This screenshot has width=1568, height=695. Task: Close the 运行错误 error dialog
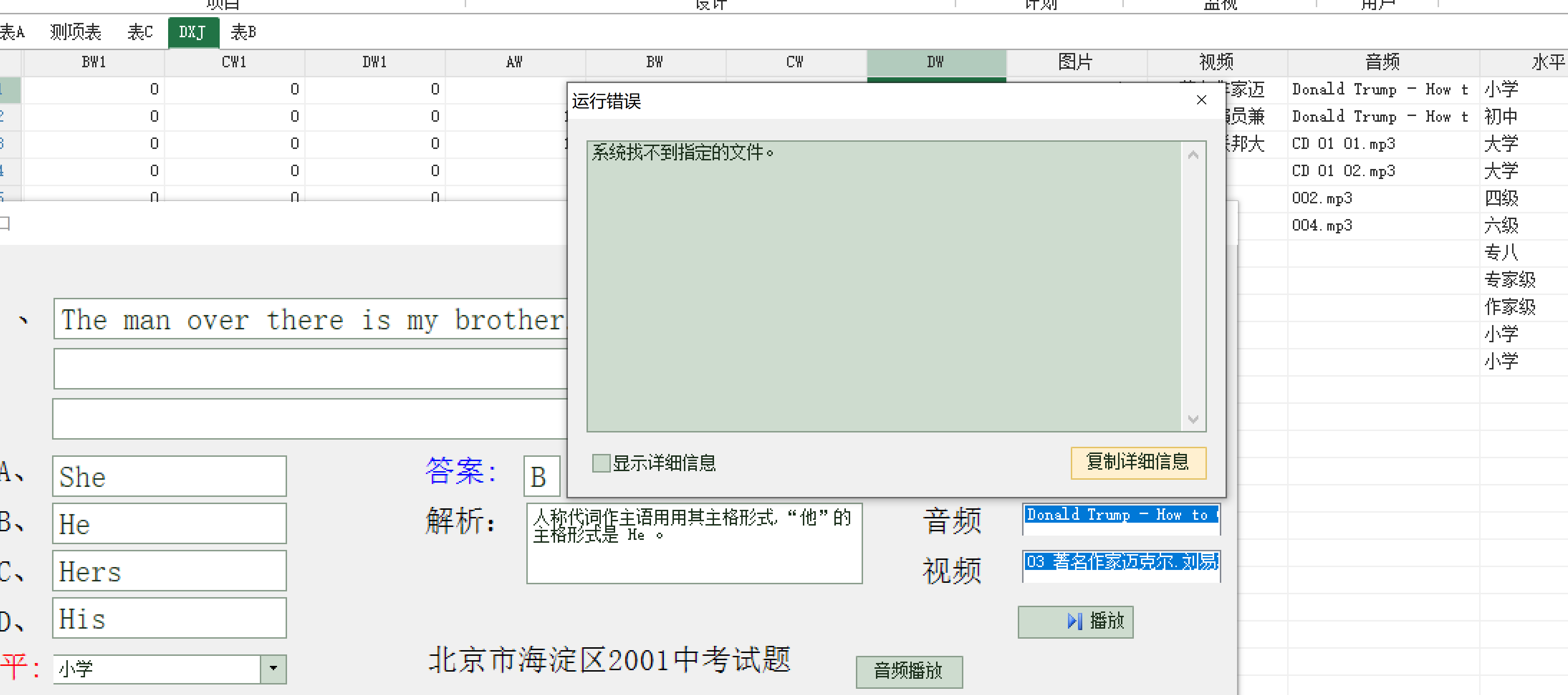click(1201, 100)
